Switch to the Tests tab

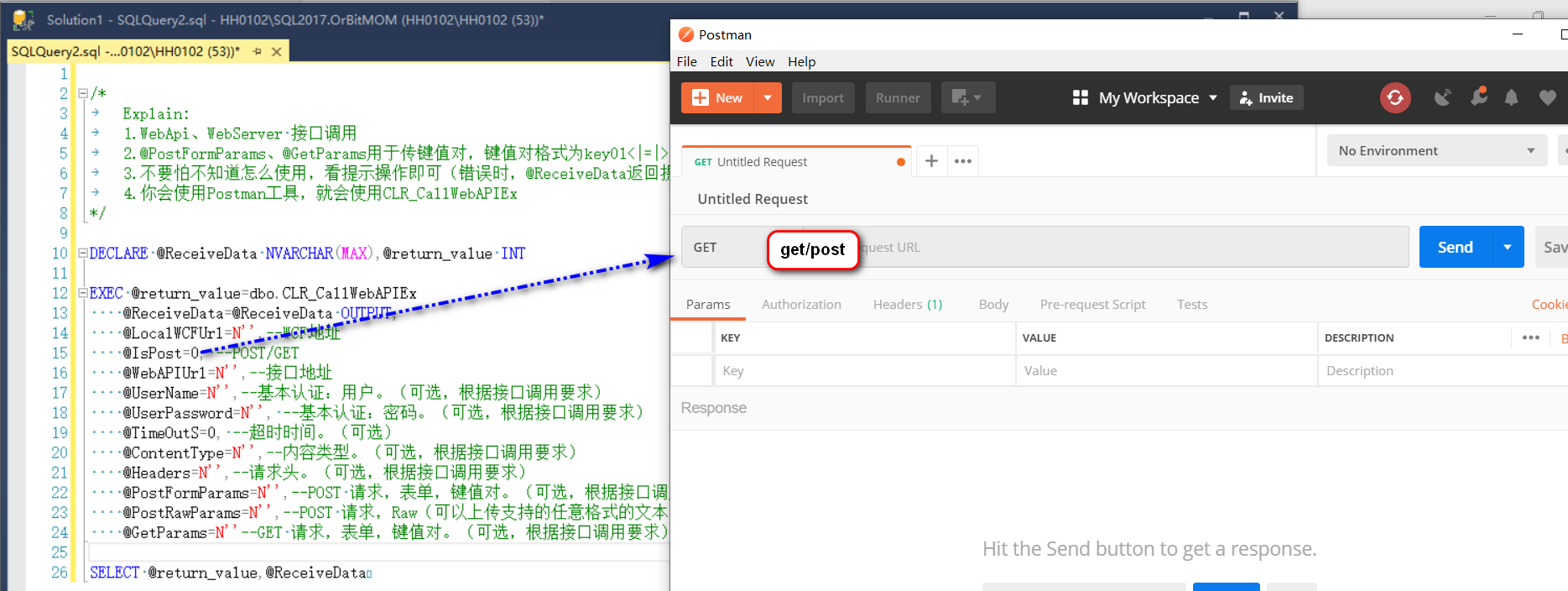point(1191,304)
